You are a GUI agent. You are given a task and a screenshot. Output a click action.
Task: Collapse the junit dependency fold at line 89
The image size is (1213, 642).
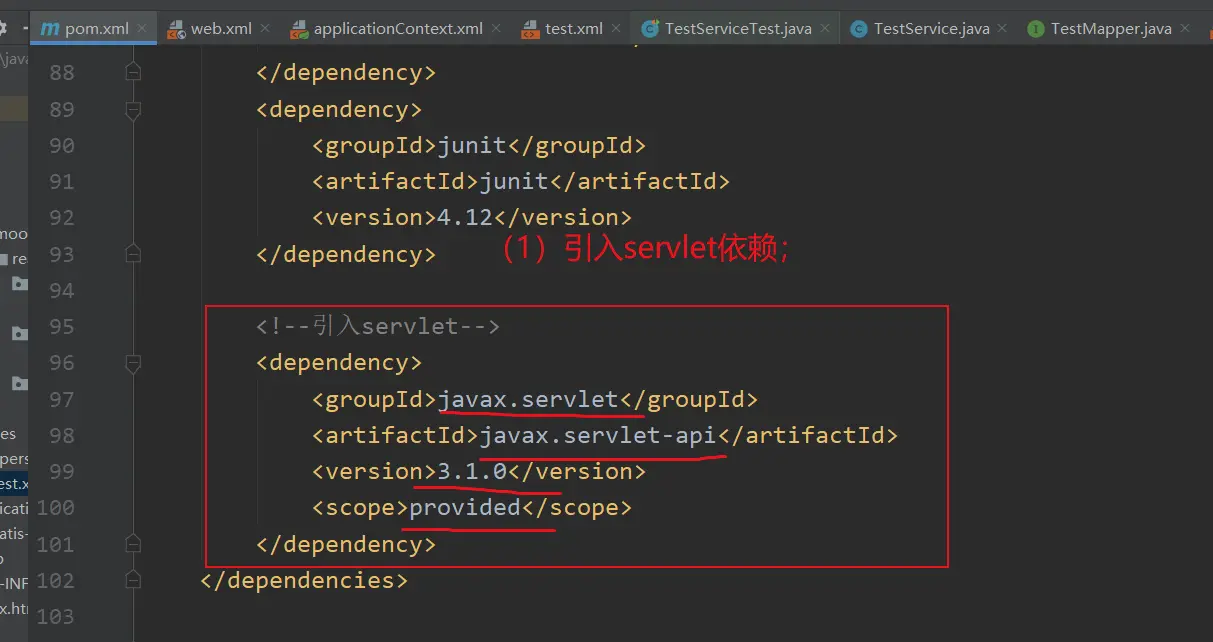(x=133, y=109)
